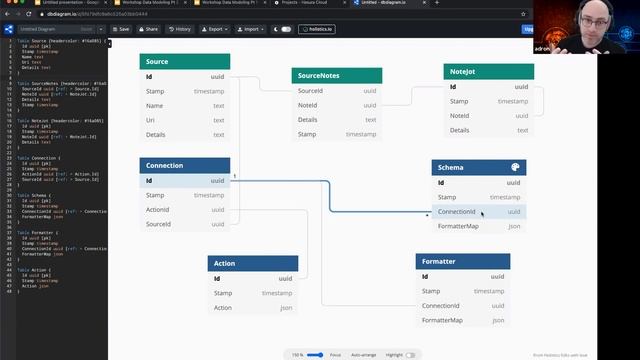Open the diagram name dropdown arrow
This screenshot has height=360, width=640.
coord(101,29)
